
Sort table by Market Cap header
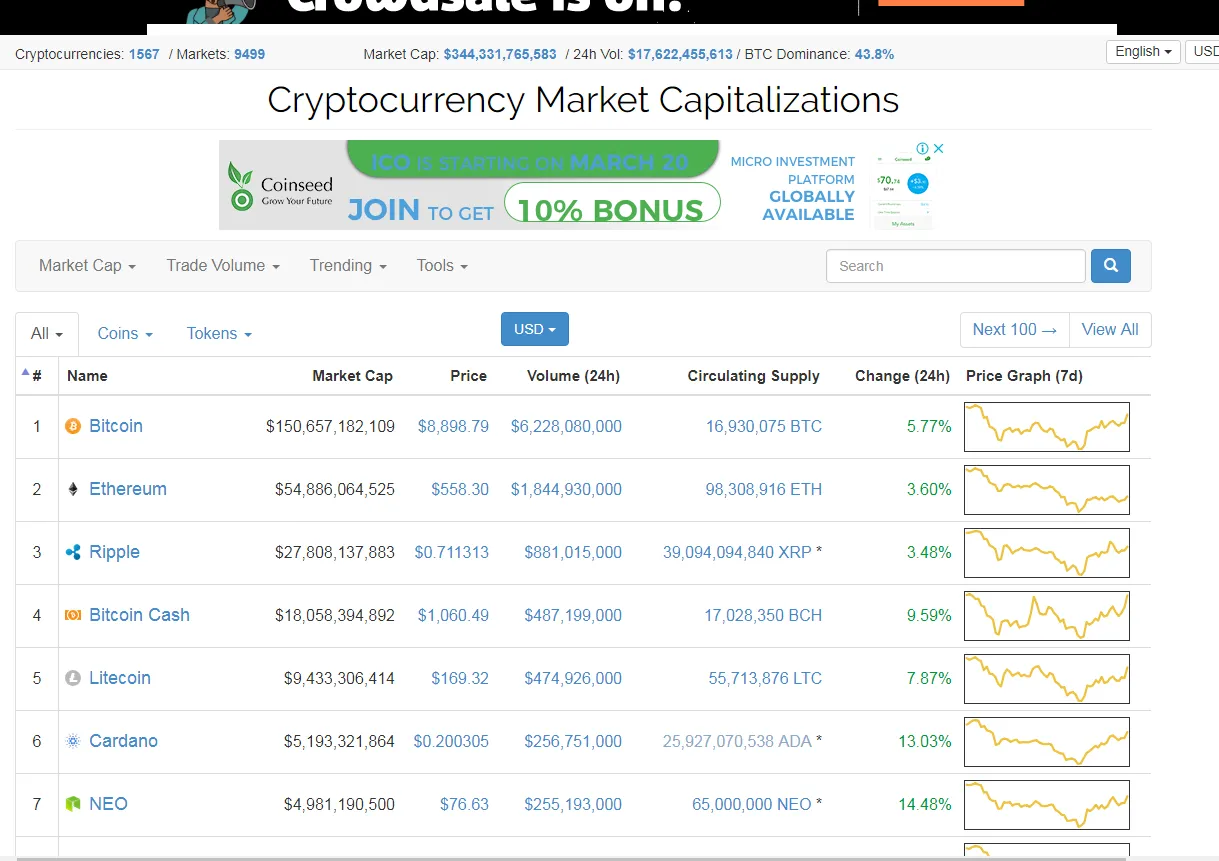click(x=352, y=376)
